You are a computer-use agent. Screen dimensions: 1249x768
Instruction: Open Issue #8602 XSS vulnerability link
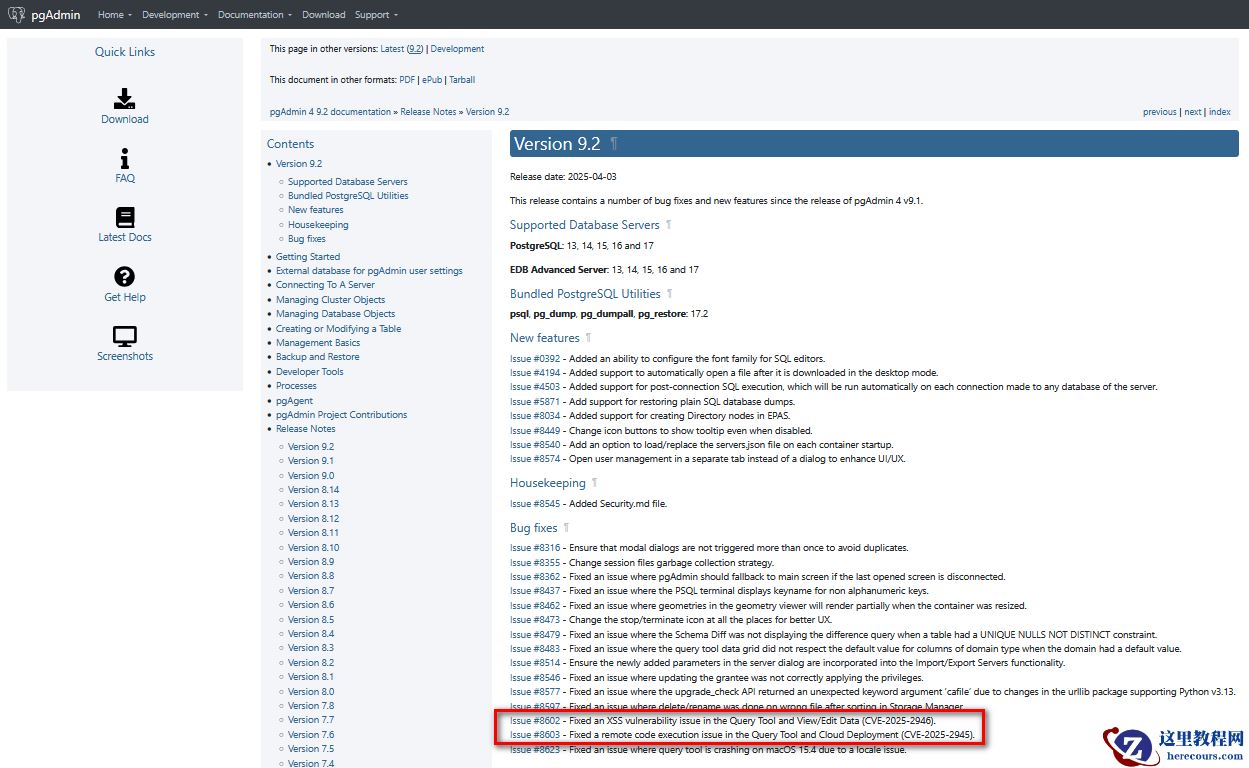click(x=535, y=721)
